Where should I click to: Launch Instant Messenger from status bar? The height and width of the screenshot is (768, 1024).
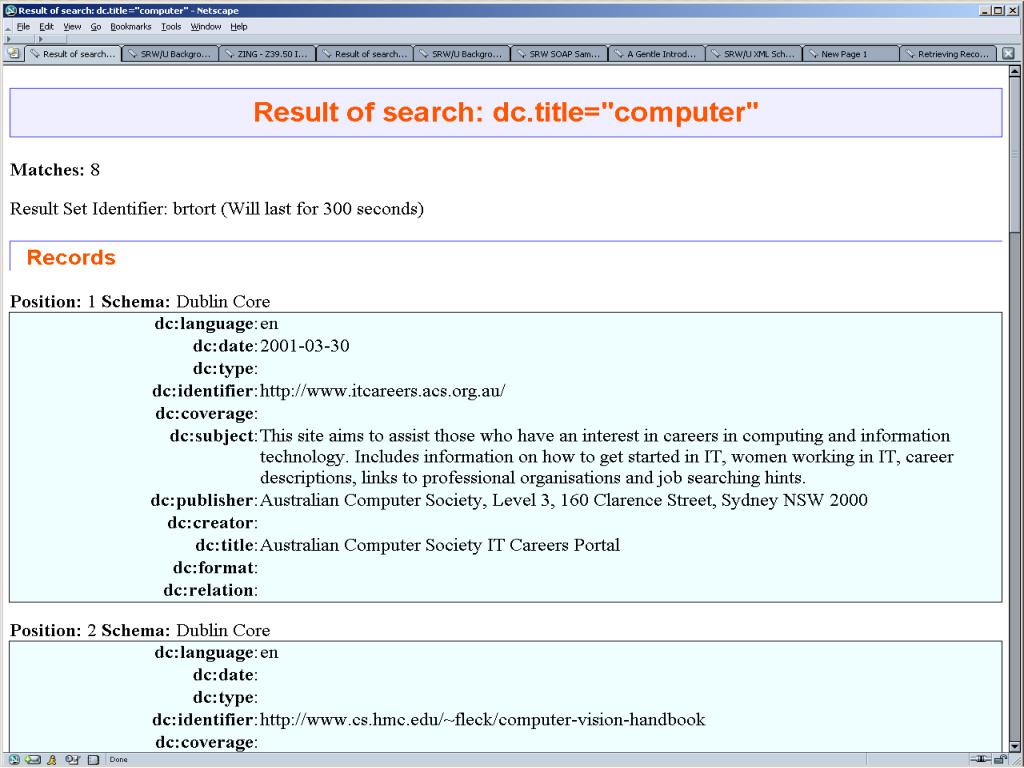(52, 760)
